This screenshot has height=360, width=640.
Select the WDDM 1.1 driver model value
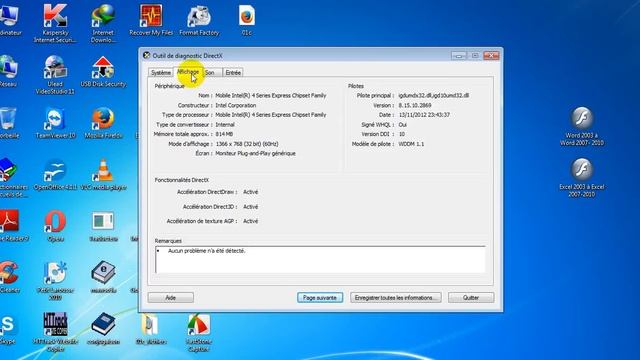[x=411, y=144]
